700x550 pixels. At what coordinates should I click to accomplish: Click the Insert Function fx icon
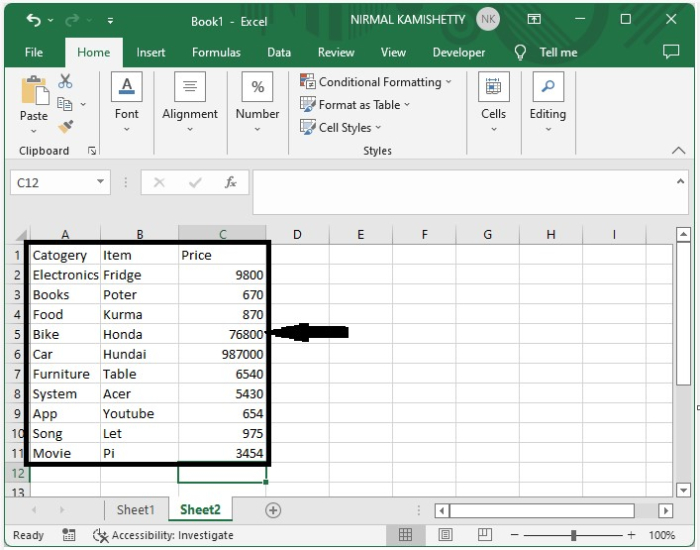[230, 183]
